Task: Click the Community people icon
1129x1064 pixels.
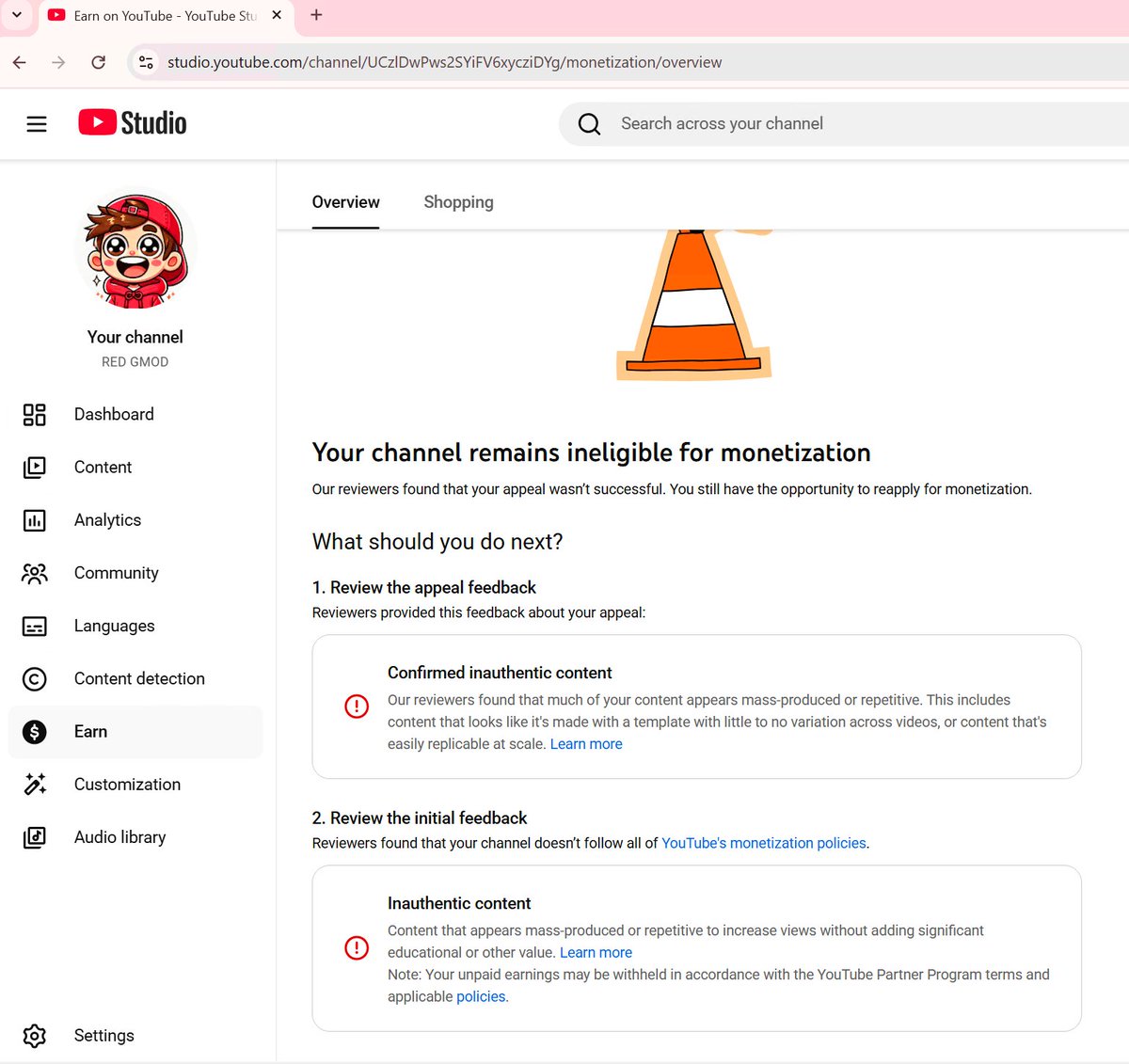Action: [35, 573]
